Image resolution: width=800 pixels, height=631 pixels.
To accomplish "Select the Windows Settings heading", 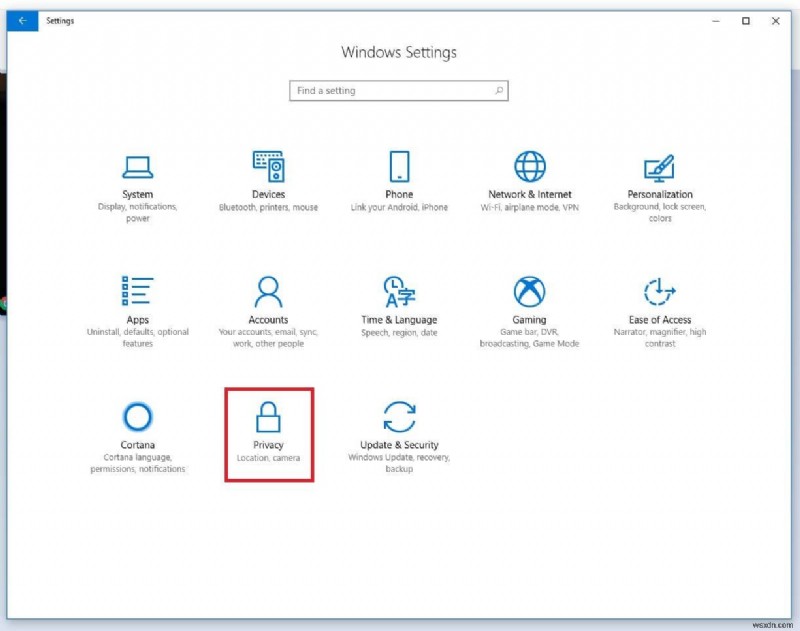I will click(x=399, y=52).
